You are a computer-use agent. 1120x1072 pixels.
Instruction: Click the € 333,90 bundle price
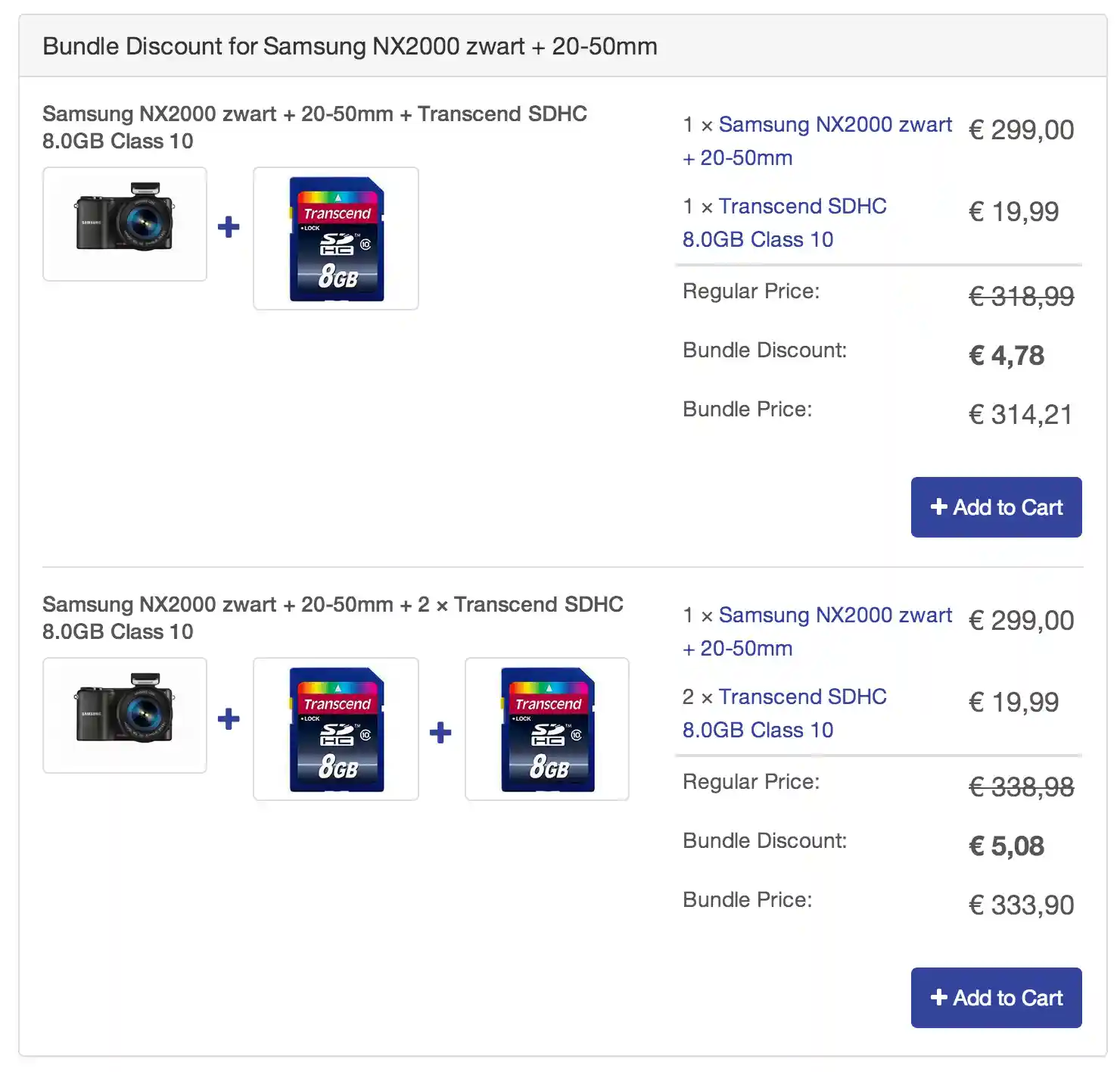point(1021,905)
